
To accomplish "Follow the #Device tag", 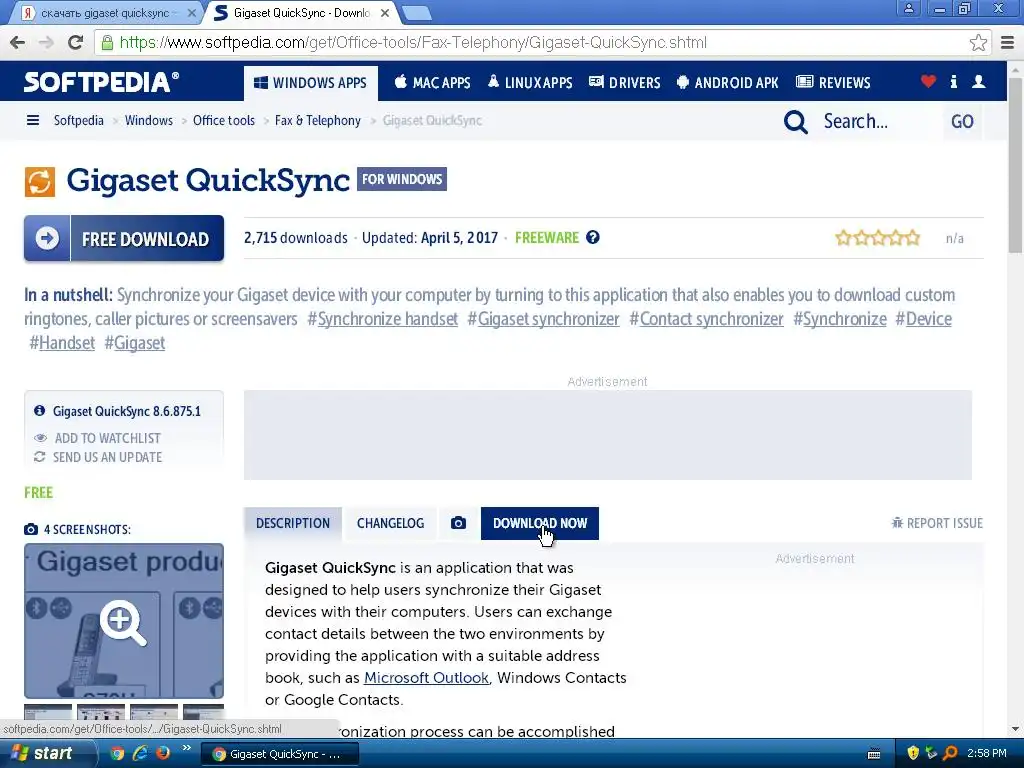I will (x=923, y=319).
